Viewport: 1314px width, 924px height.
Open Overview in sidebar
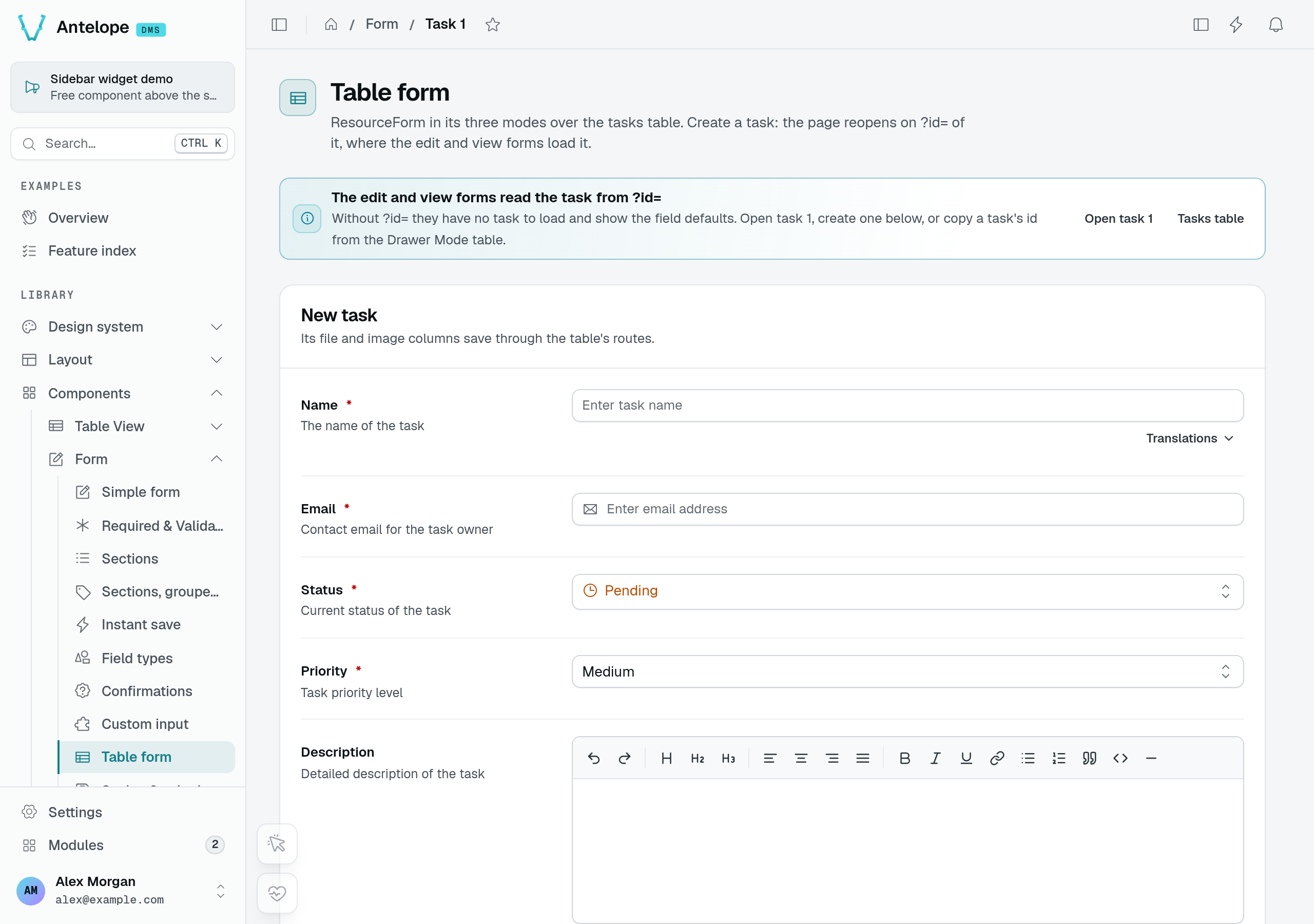(x=123, y=218)
